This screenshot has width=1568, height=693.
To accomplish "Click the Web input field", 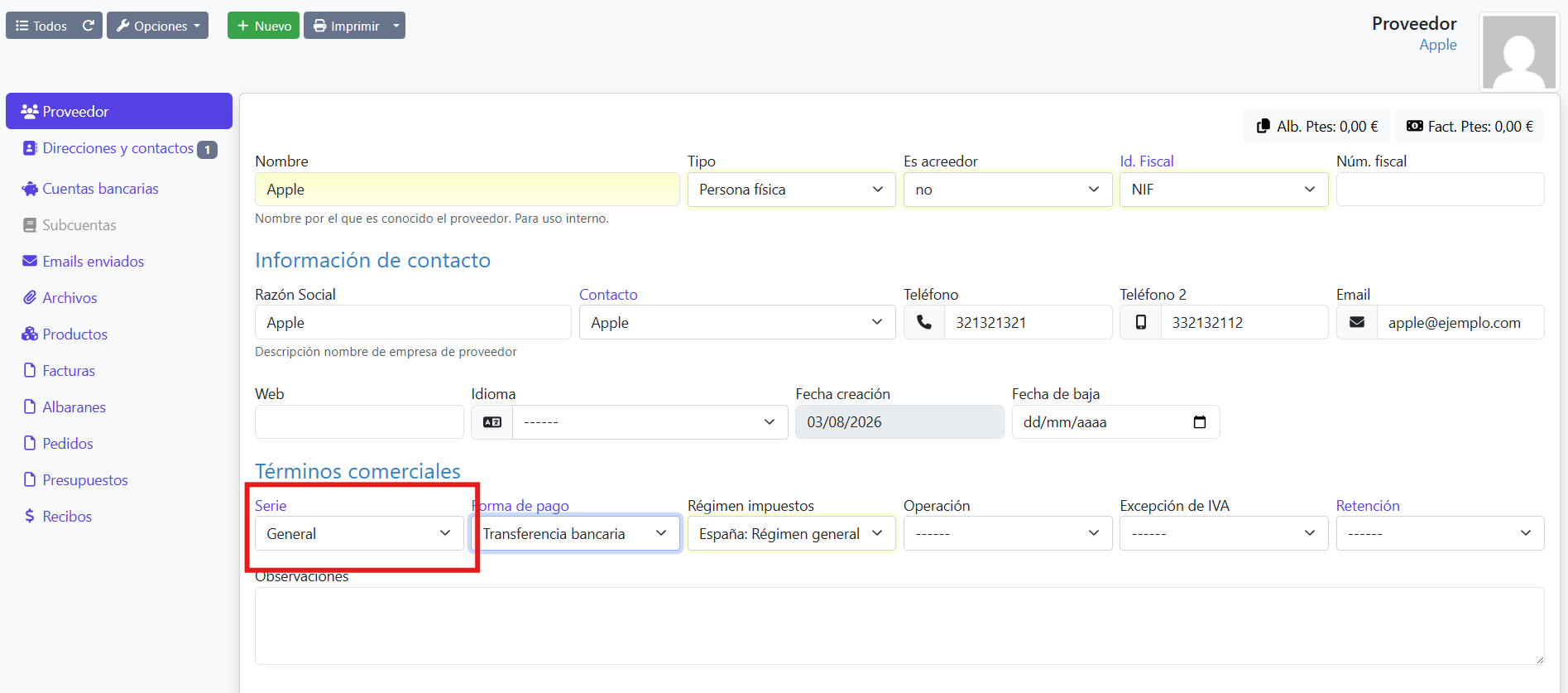I will (x=359, y=422).
